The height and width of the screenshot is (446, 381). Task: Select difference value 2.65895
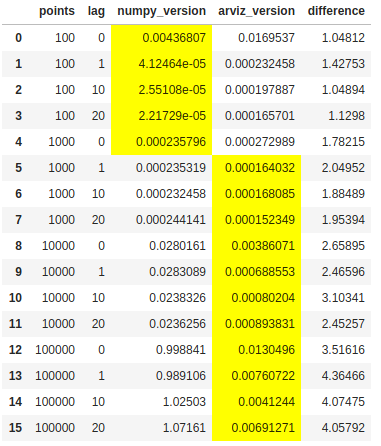pyautogui.click(x=336, y=246)
